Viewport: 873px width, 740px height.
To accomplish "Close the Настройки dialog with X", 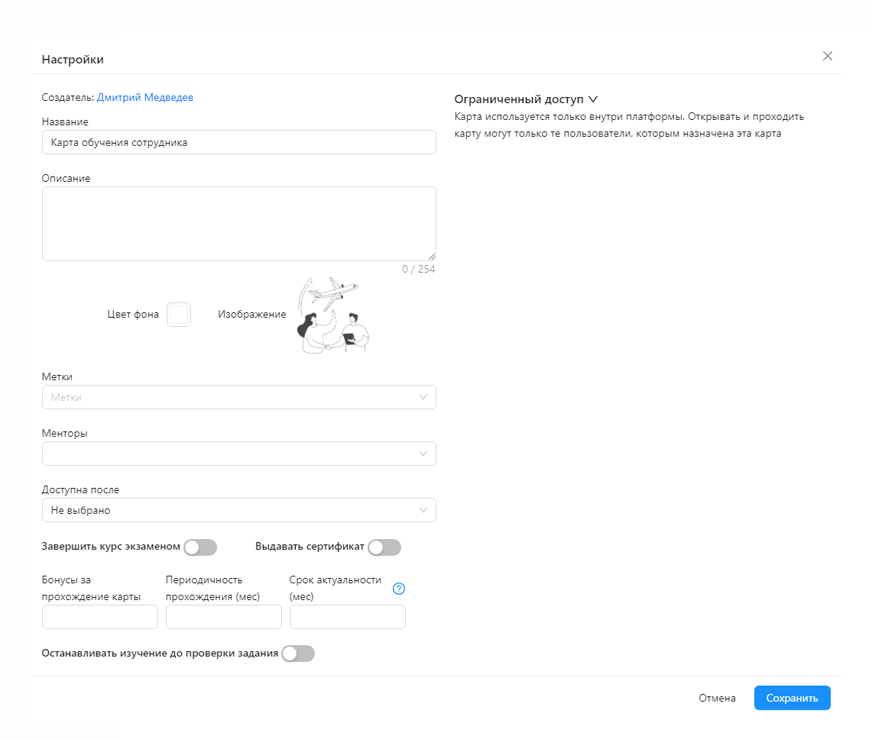I will pyautogui.click(x=827, y=56).
